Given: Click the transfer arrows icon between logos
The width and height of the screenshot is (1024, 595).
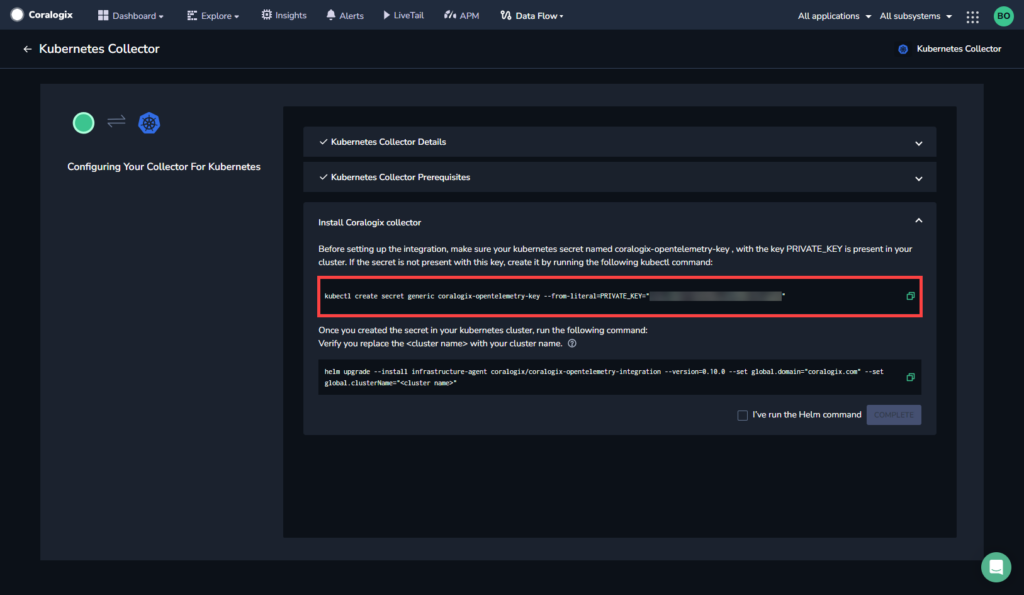Looking at the screenshot, I should coord(116,121).
